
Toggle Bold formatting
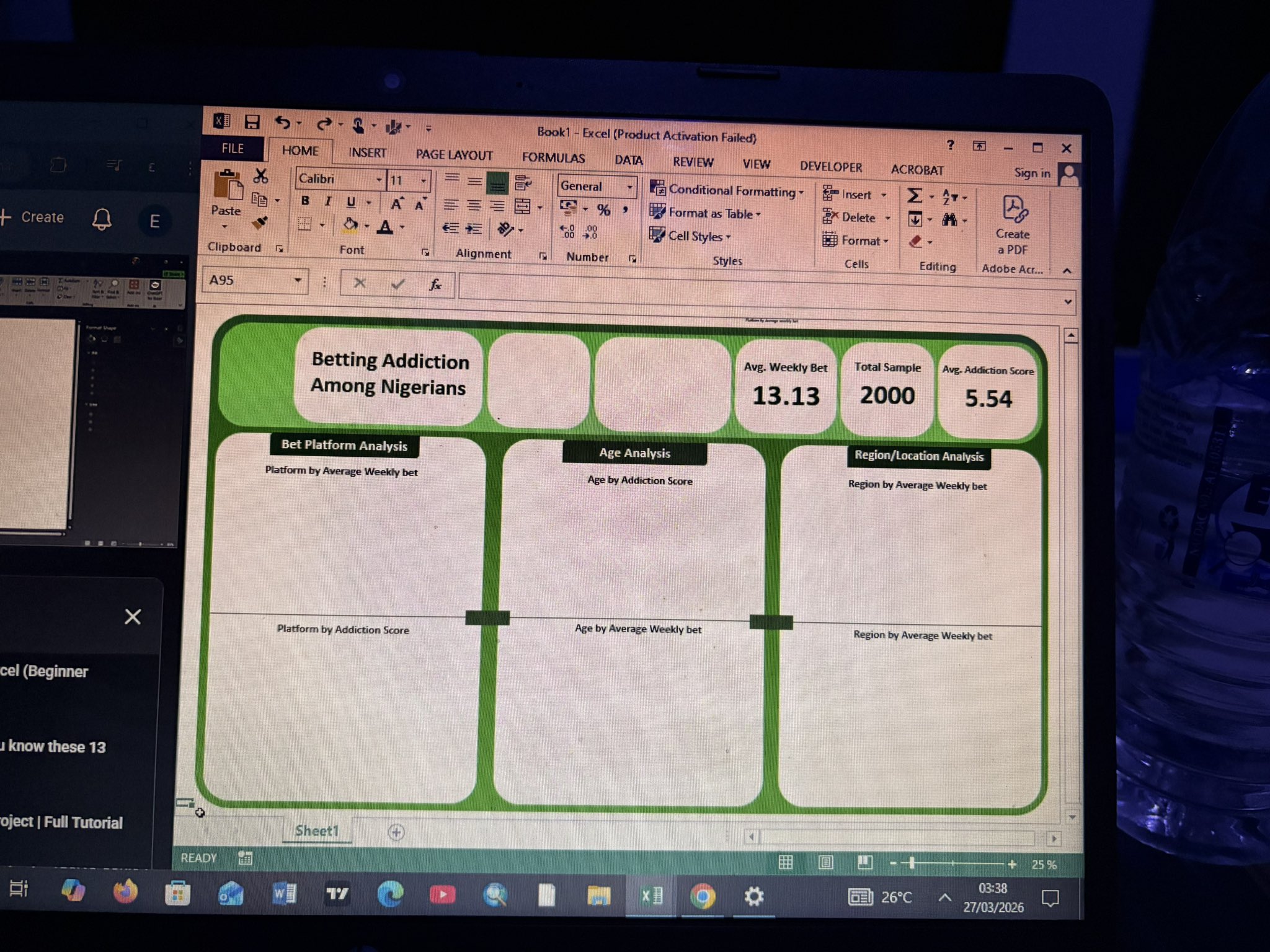pyautogui.click(x=305, y=201)
